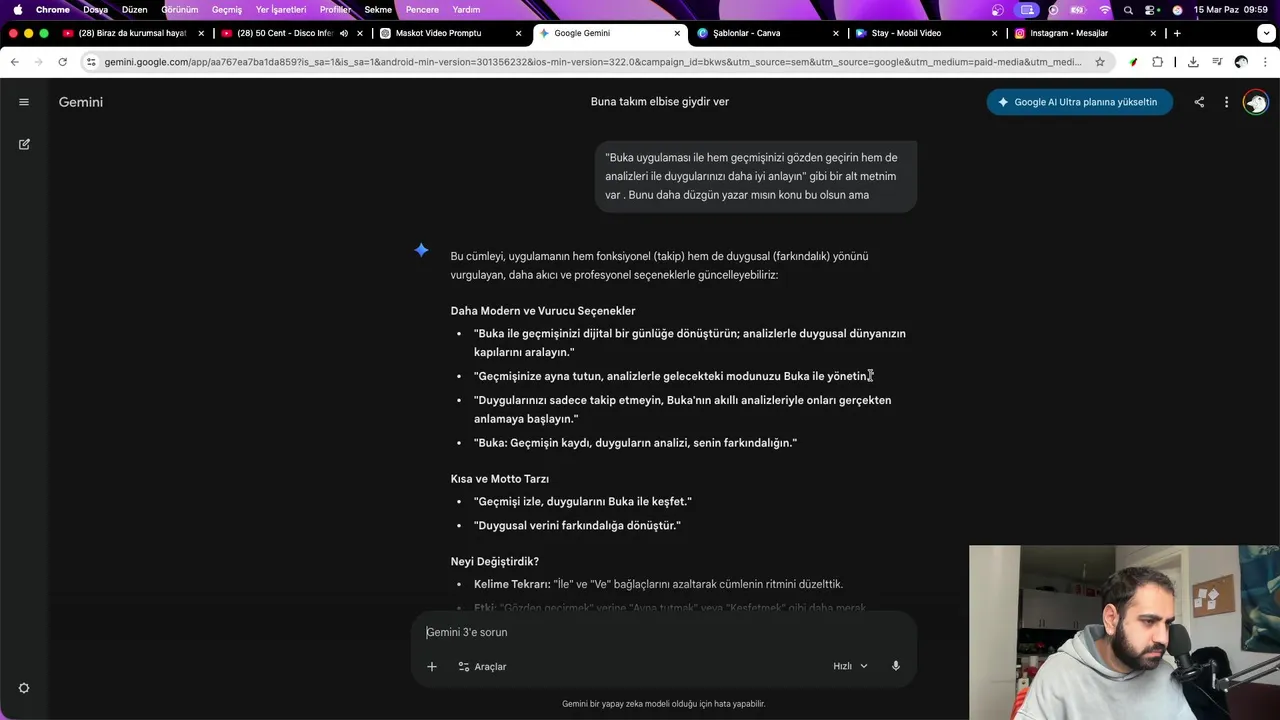The image size is (1280, 720).
Task: Click the chat title Buna takım elbise giydir ver
Action: (660, 102)
